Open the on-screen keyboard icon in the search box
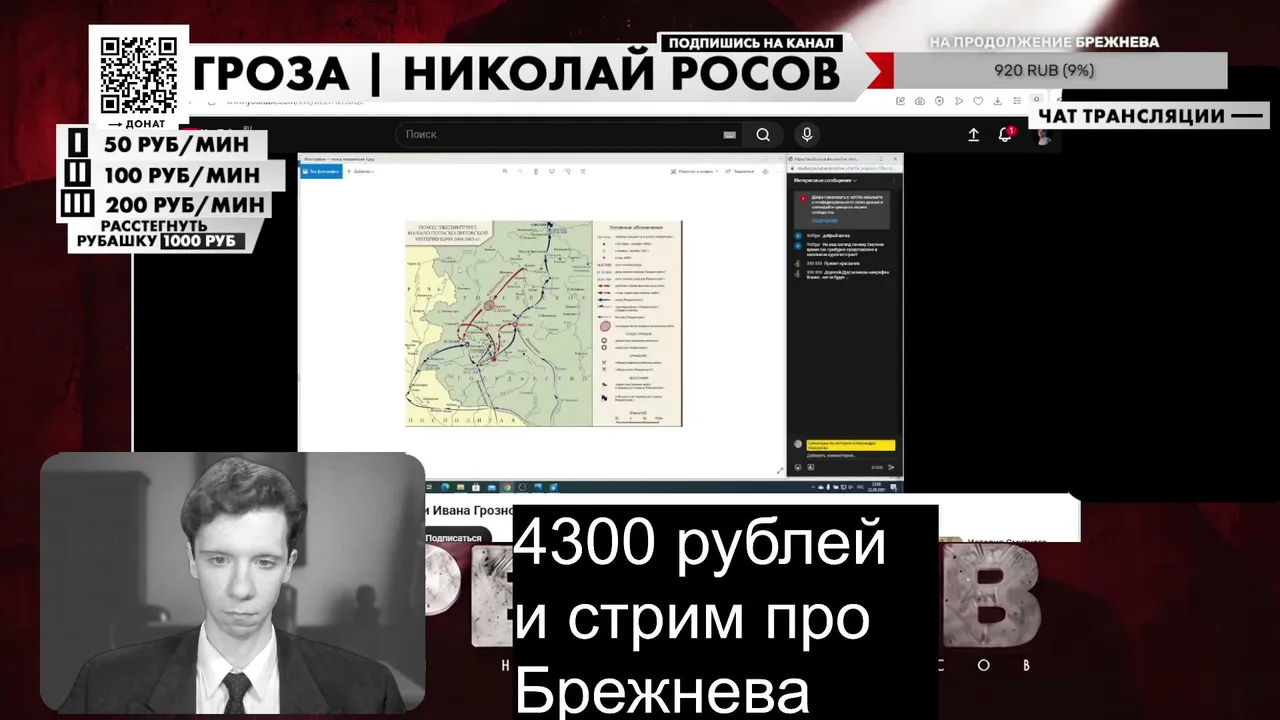This screenshot has height=720, width=1280. point(730,135)
